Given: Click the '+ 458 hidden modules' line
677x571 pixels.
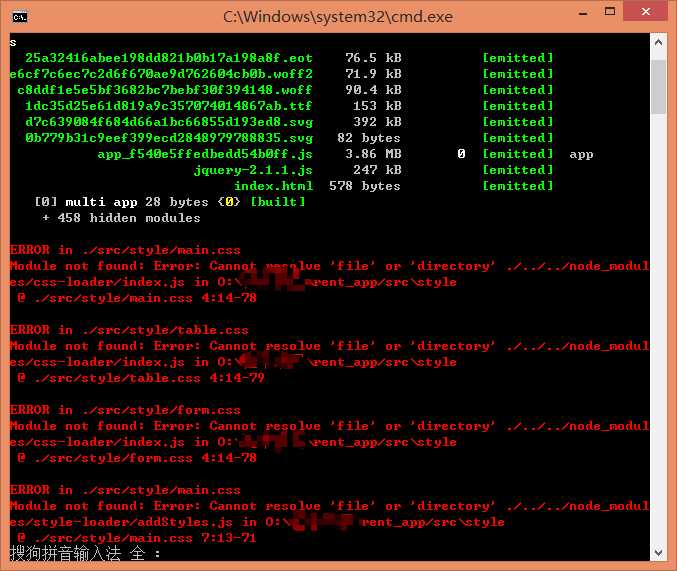Looking at the screenshot, I should click(121, 218).
